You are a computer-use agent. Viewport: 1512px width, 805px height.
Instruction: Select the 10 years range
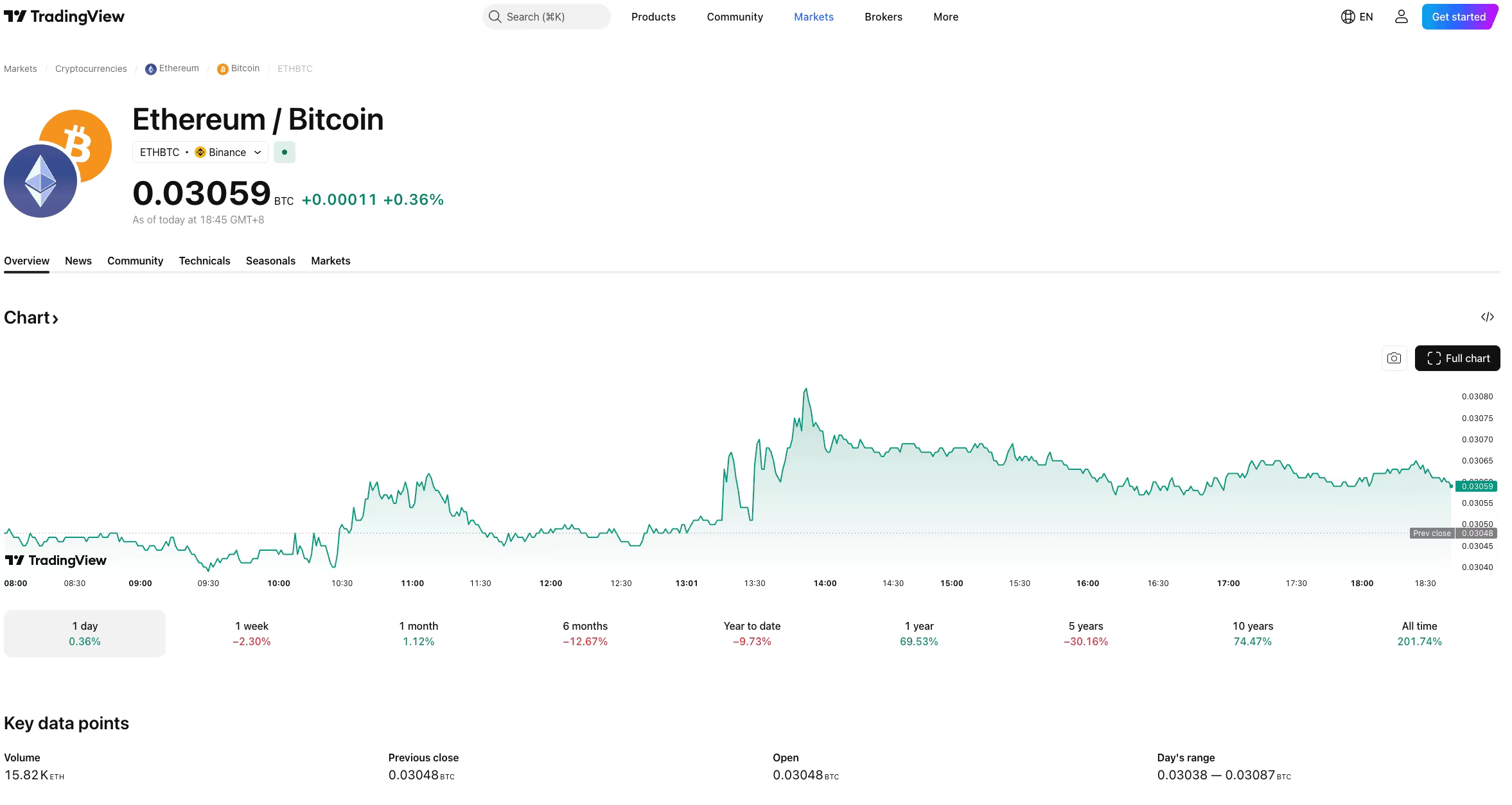(x=1253, y=634)
